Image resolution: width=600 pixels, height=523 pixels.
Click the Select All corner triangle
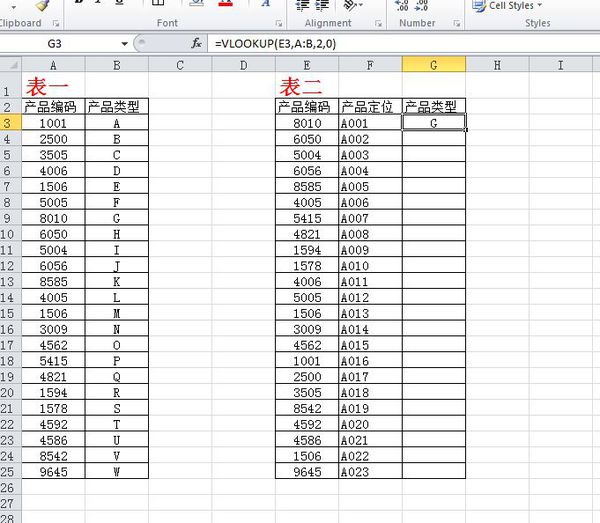tap(11, 65)
